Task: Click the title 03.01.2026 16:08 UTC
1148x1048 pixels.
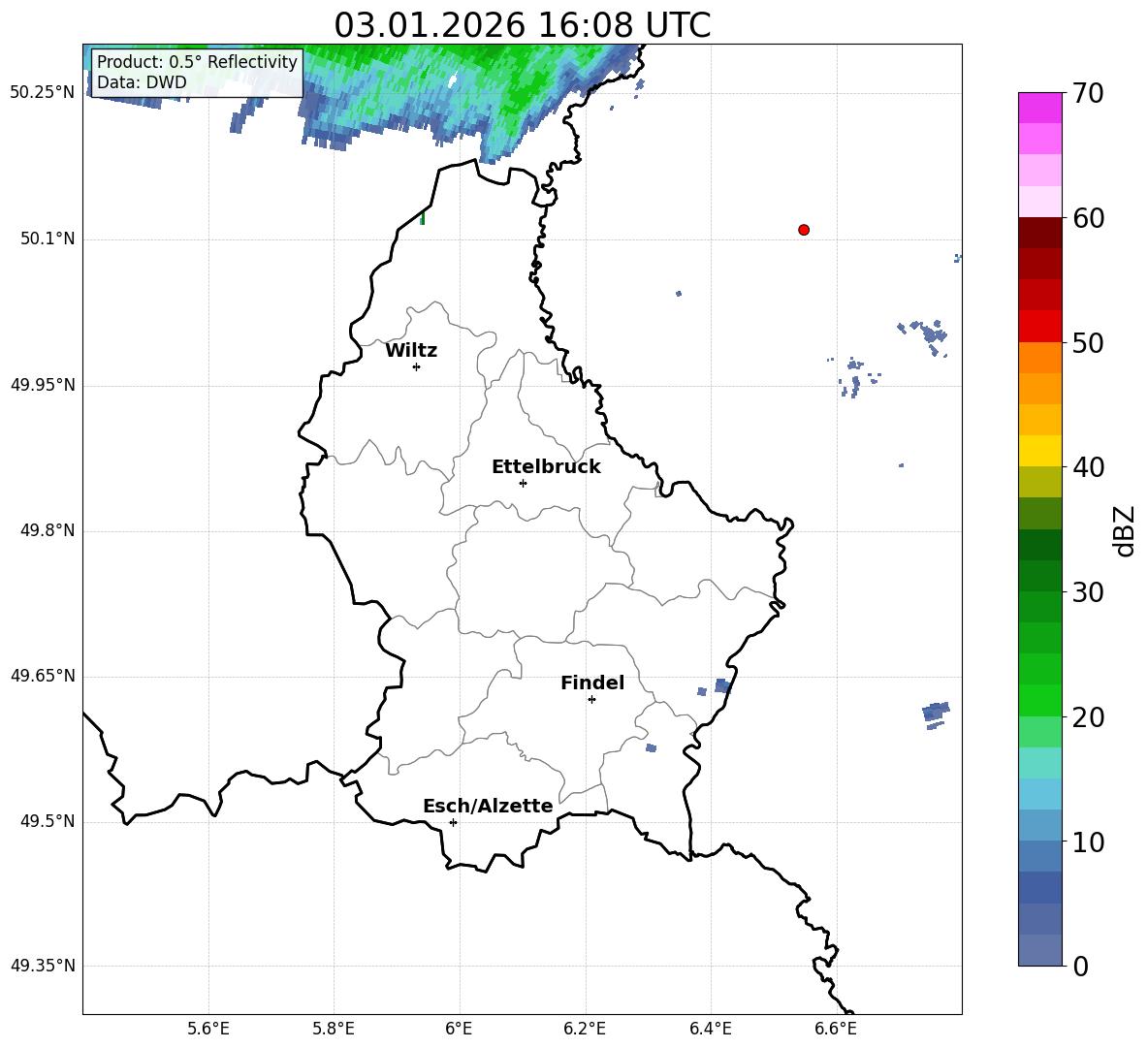Action: 522,25
